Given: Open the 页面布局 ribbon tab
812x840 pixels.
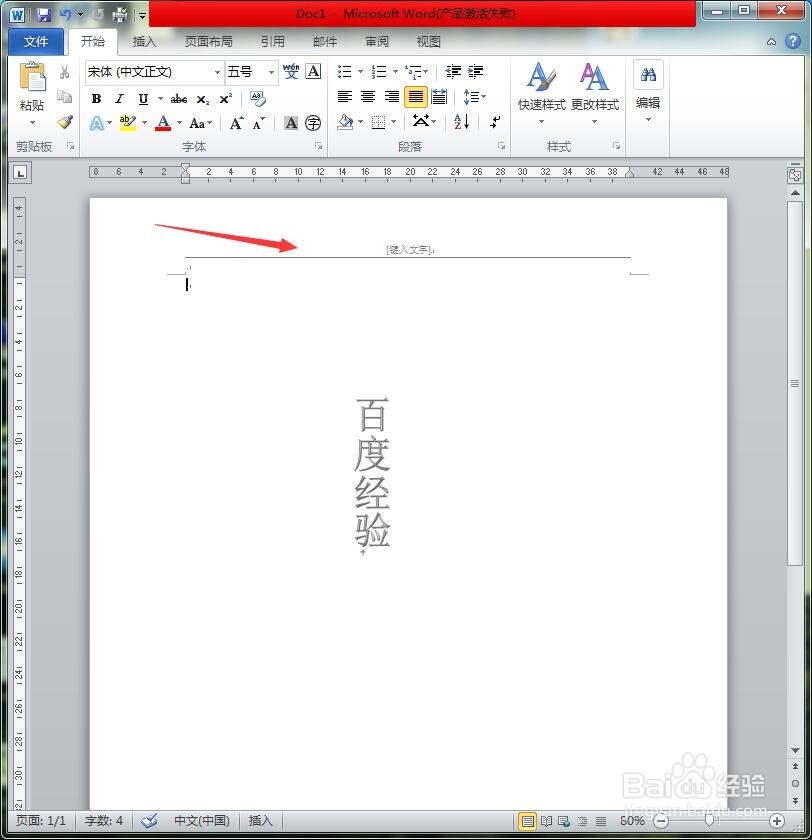Looking at the screenshot, I should point(209,42).
